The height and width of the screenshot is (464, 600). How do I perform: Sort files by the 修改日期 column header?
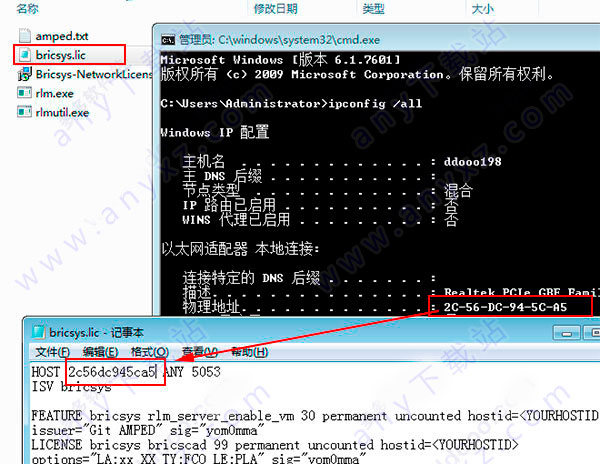click(276, 8)
